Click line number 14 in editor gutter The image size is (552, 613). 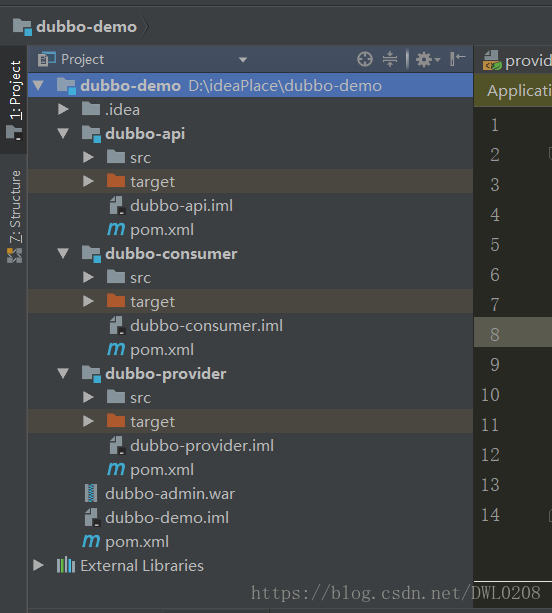(490, 514)
